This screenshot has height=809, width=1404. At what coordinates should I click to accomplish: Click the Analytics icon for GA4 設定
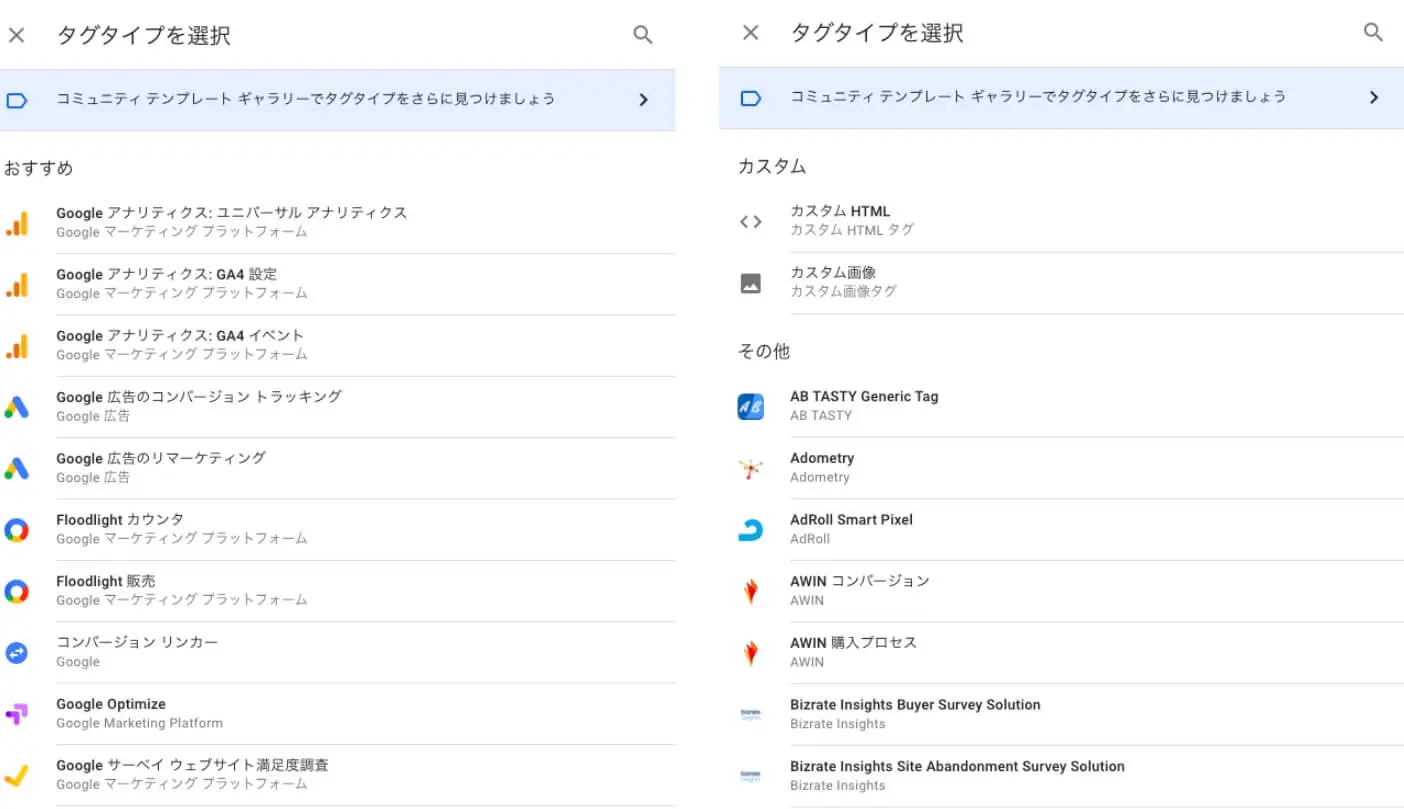pos(16,285)
